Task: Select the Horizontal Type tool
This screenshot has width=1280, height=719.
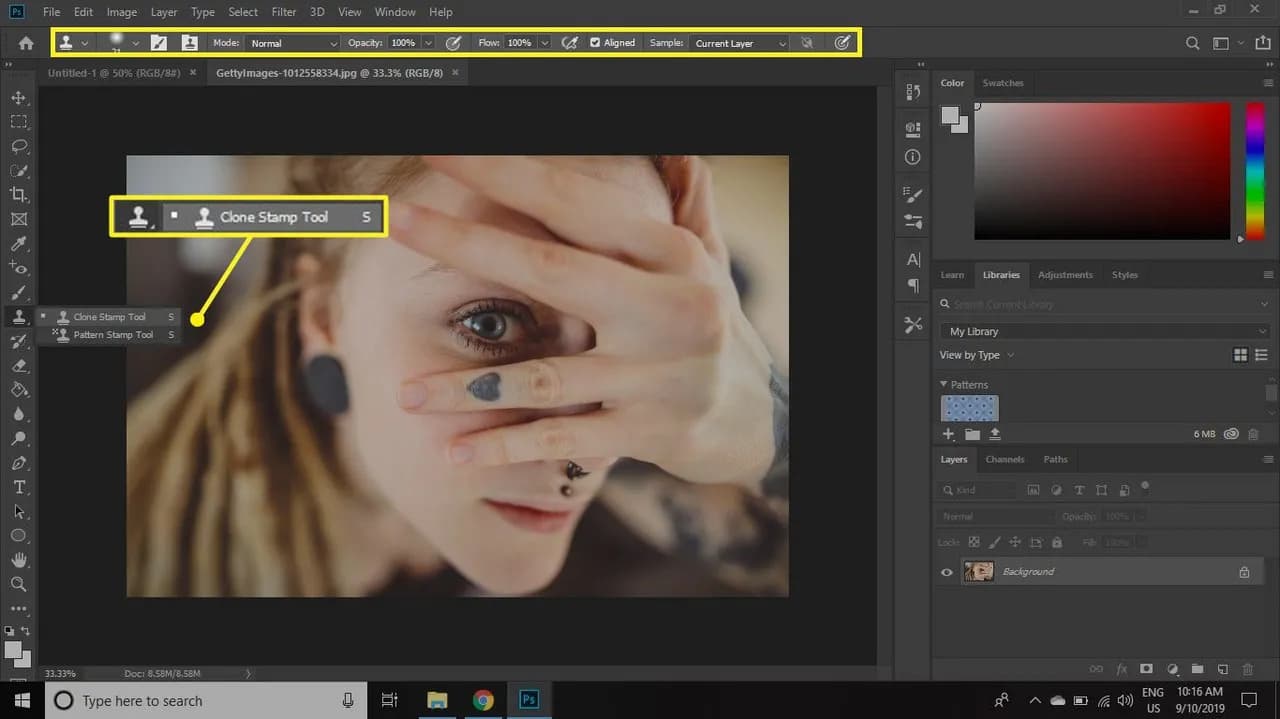Action: click(19, 487)
